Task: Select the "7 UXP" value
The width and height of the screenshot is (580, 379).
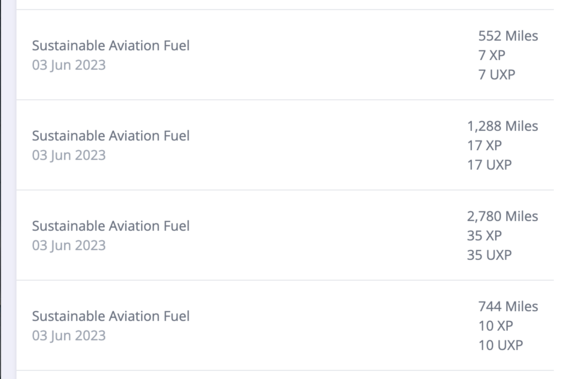Action: (x=496, y=75)
